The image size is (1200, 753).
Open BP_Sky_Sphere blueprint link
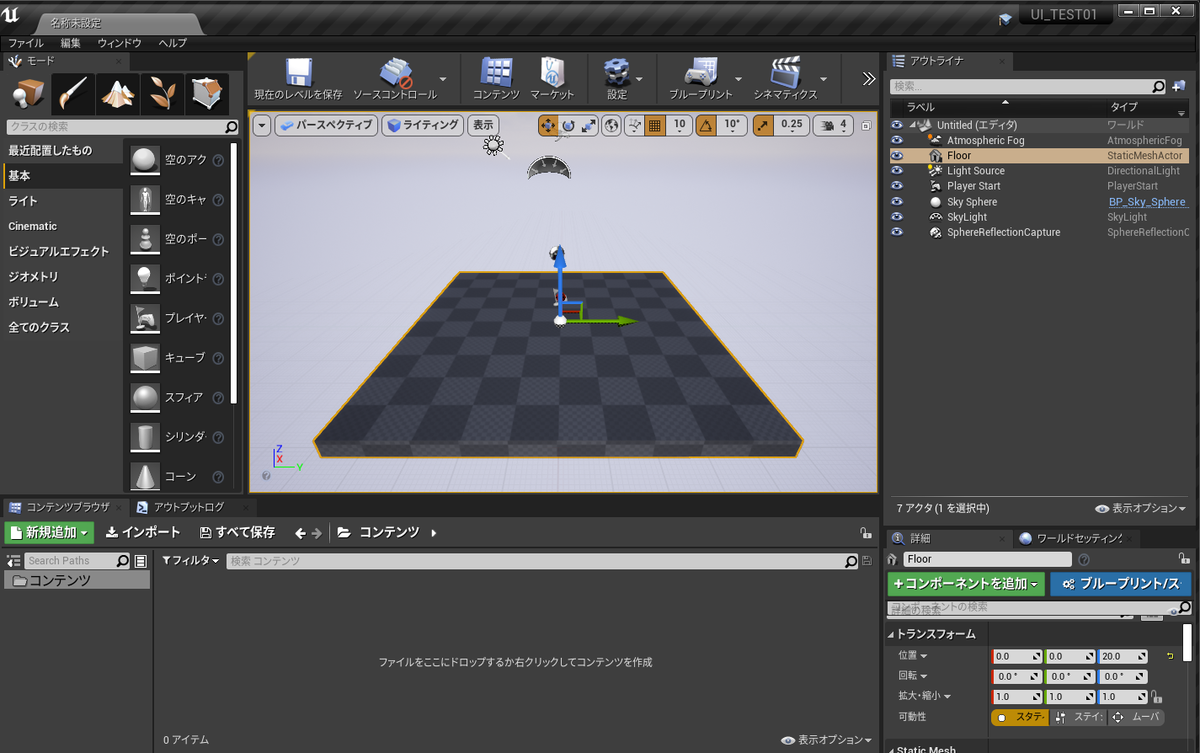1147,202
